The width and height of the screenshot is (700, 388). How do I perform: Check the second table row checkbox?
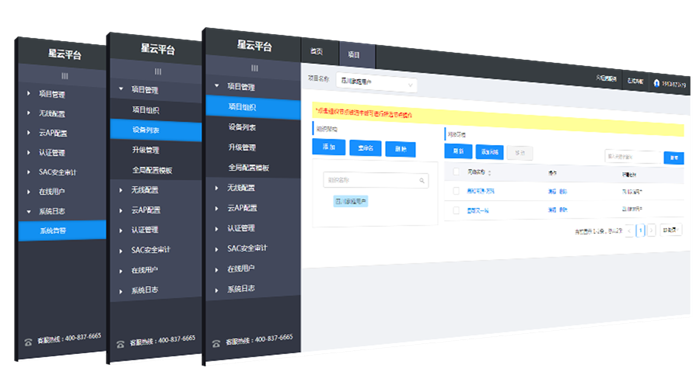point(456,210)
